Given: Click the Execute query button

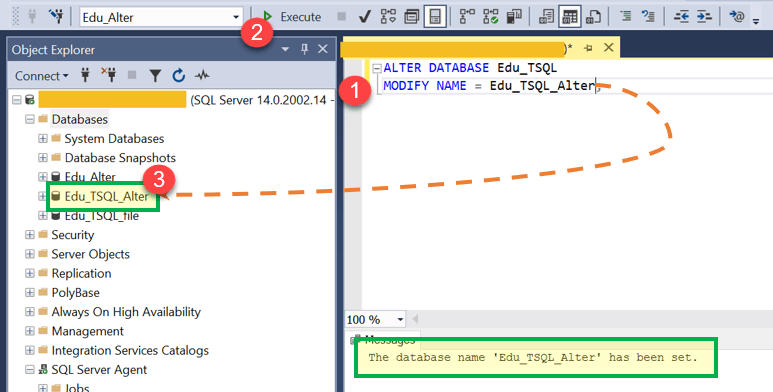Looking at the screenshot, I should (292, 17).
